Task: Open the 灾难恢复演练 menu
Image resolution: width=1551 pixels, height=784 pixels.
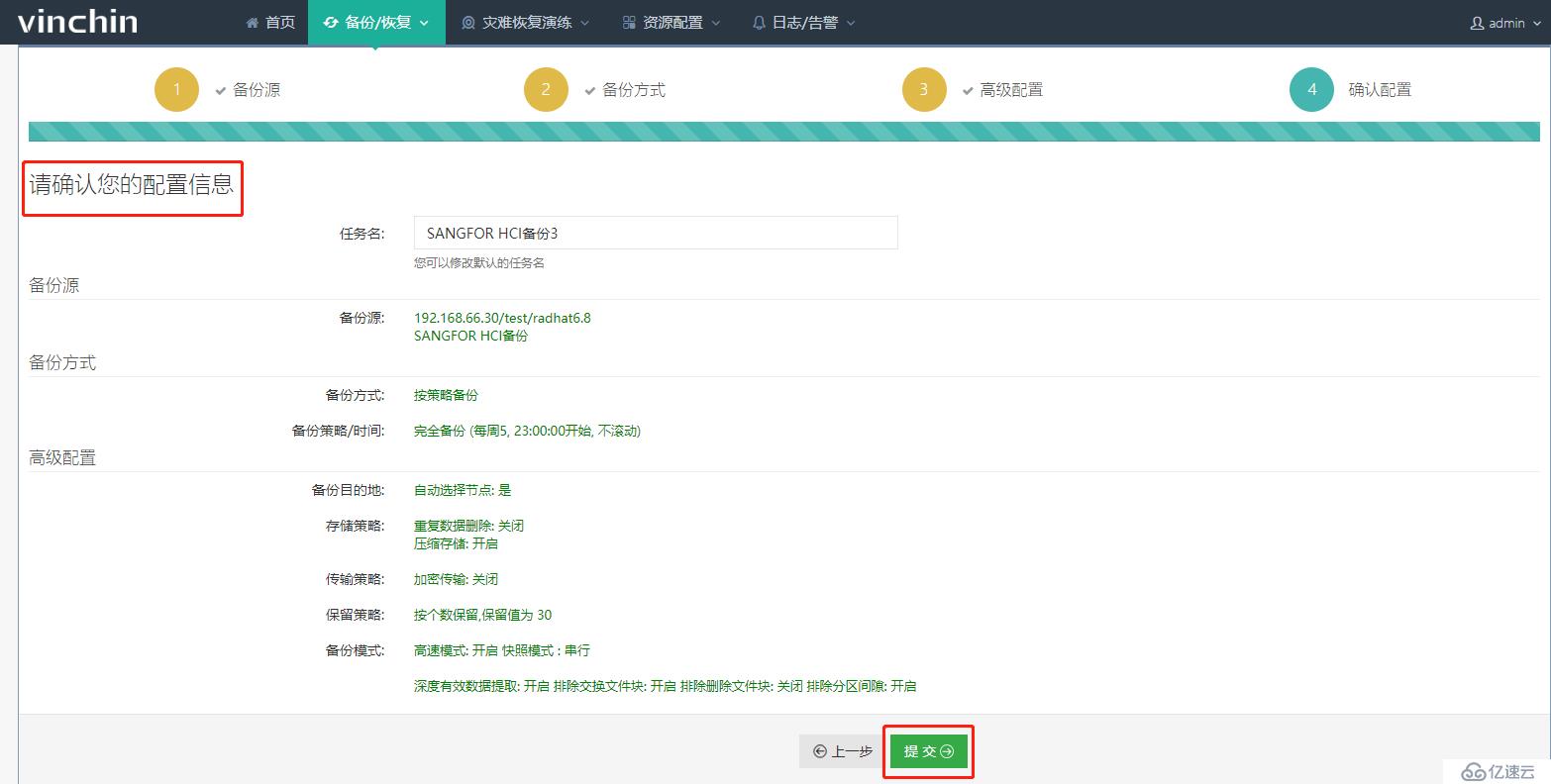Action: tap(526, 22)
